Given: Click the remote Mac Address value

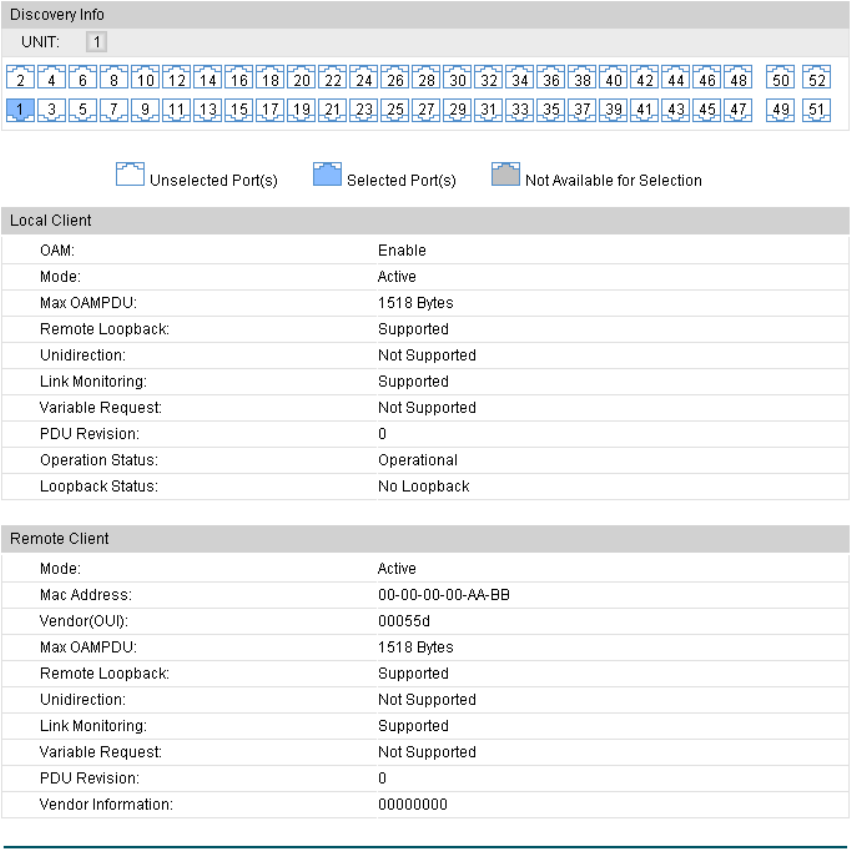Looking at the screenshot, I should (444, 595).
